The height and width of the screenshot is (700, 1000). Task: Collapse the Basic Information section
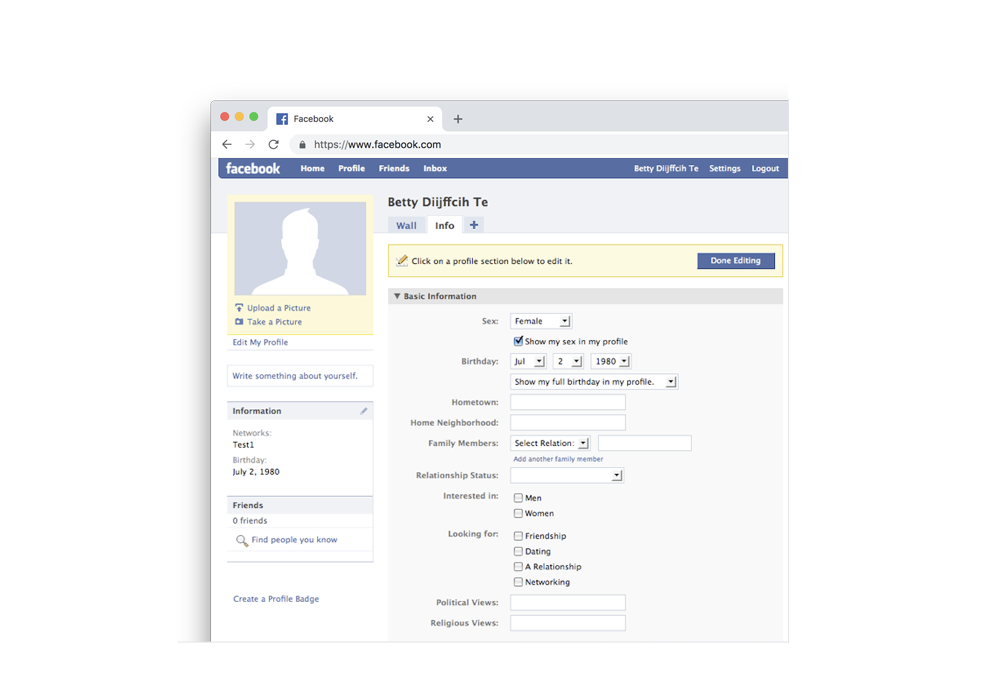tap(397, 296)
